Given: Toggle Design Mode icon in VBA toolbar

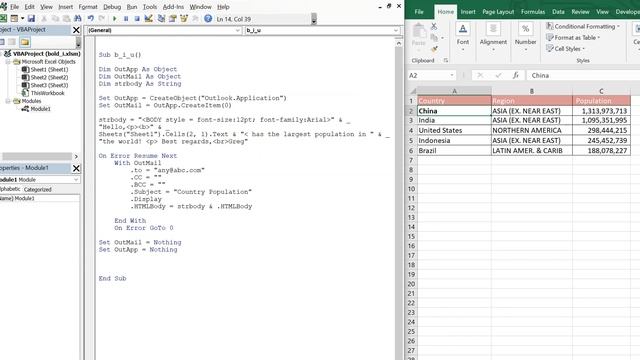Looking at the screenshot, I should 149,19.
